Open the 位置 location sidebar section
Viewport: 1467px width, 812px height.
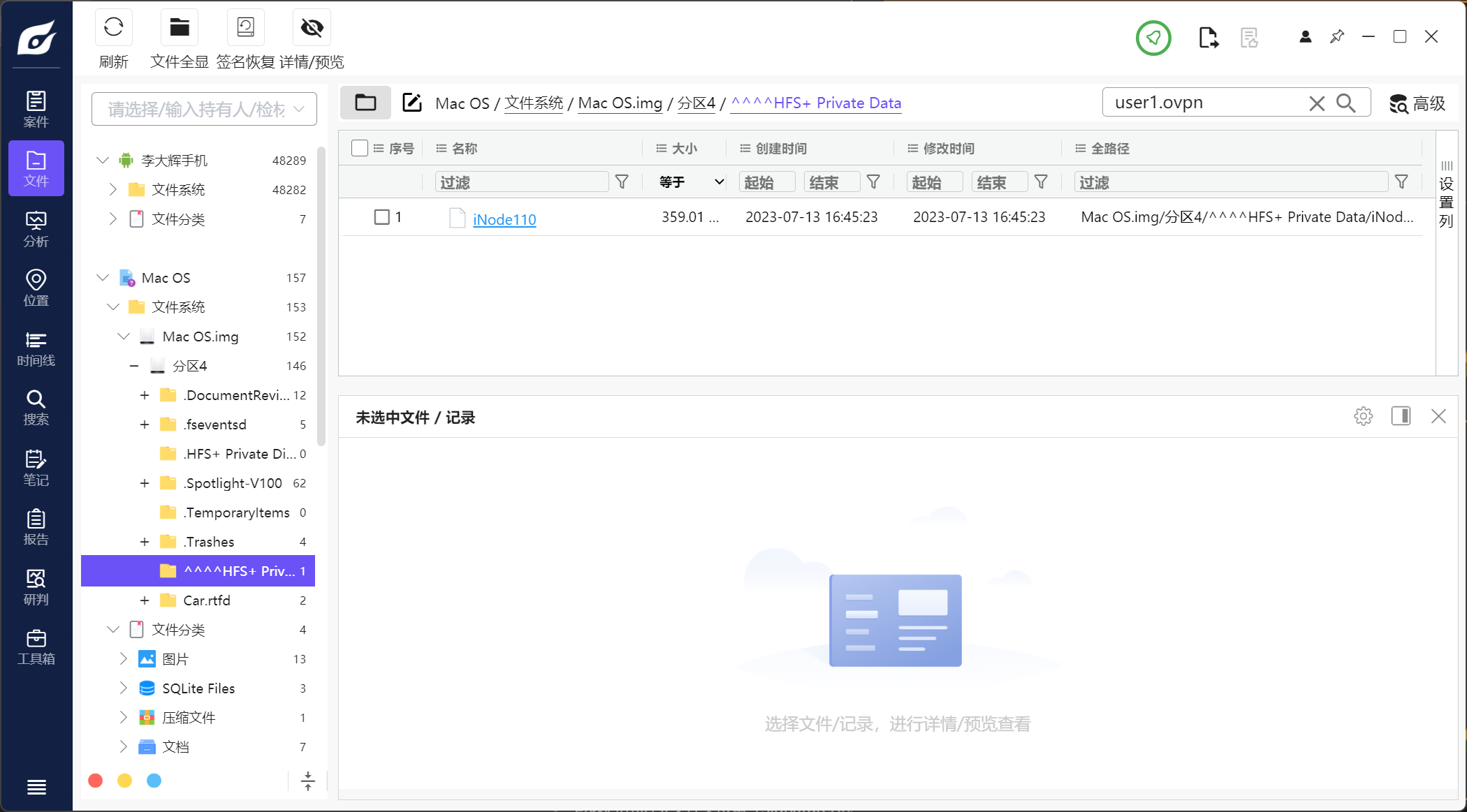[36, 288]
